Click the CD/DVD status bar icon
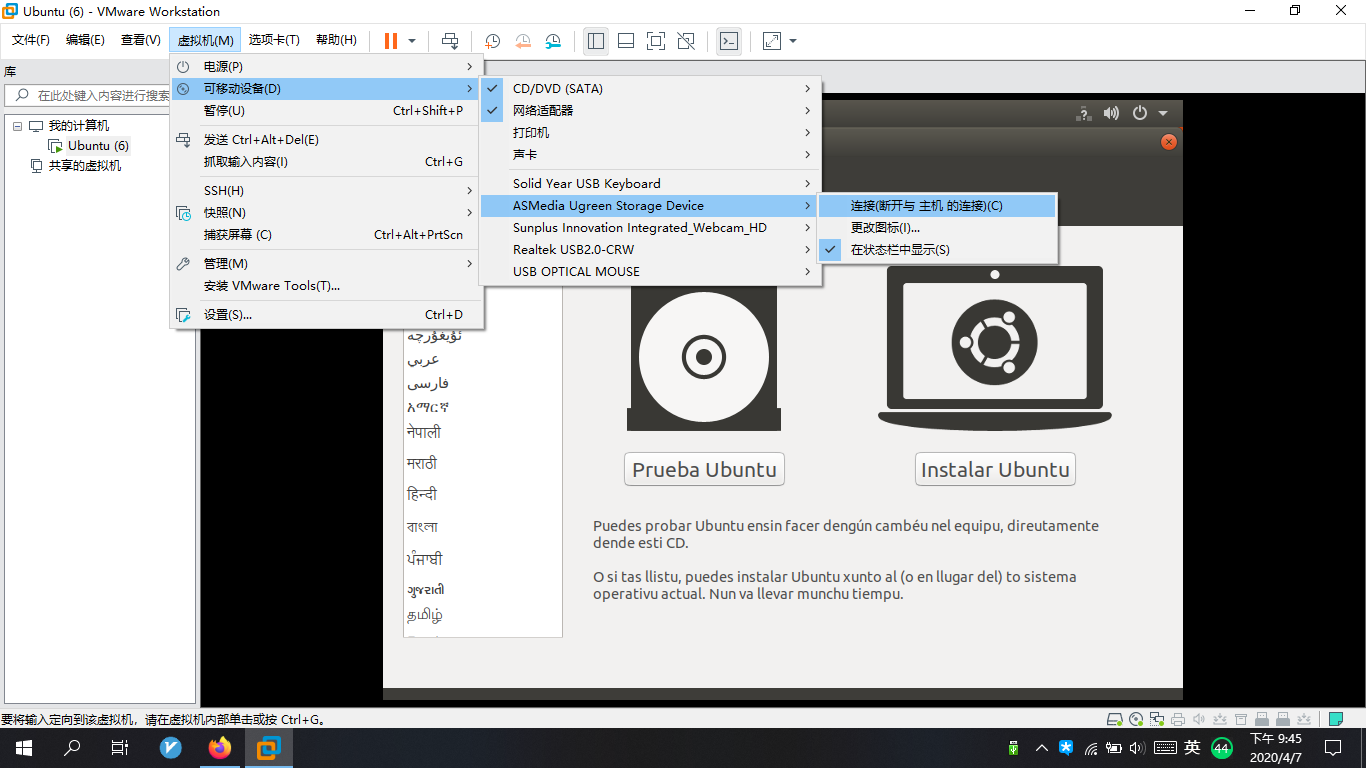 click(1135, 718)
